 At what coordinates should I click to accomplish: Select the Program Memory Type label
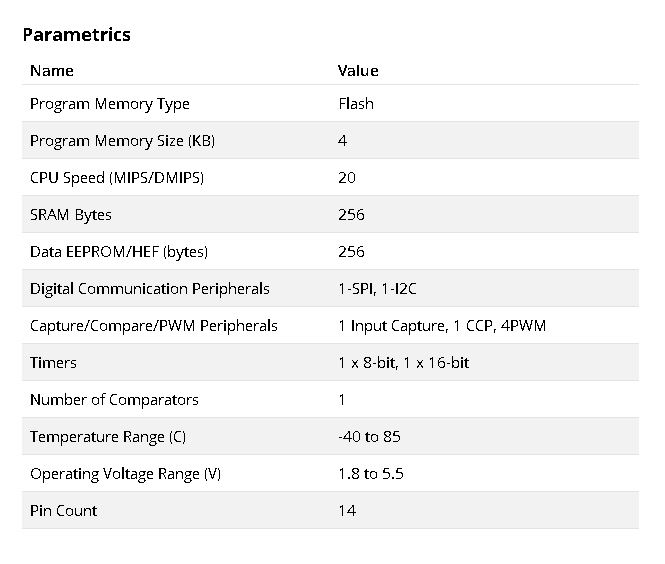(x=109, y=104)
